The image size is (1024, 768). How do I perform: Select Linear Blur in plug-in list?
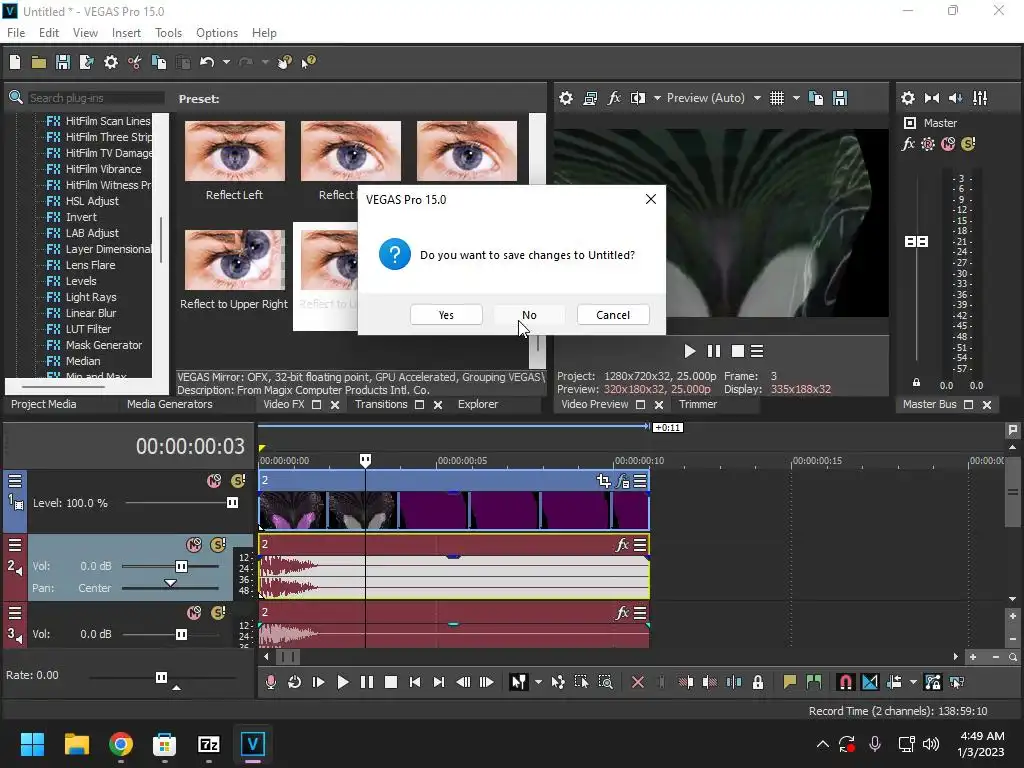[91, 313]
